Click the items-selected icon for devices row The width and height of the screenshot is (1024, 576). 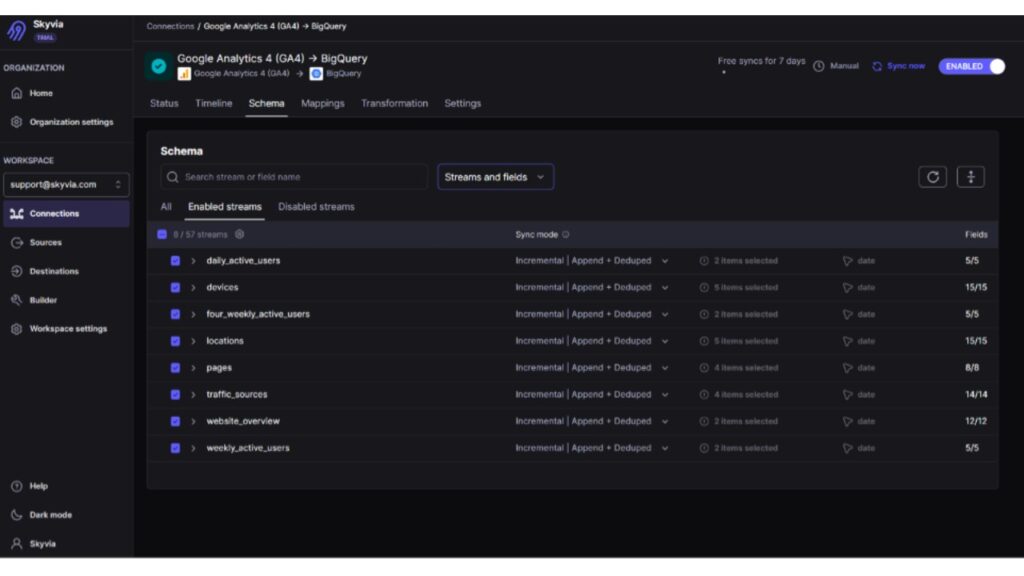click(704, 287)
